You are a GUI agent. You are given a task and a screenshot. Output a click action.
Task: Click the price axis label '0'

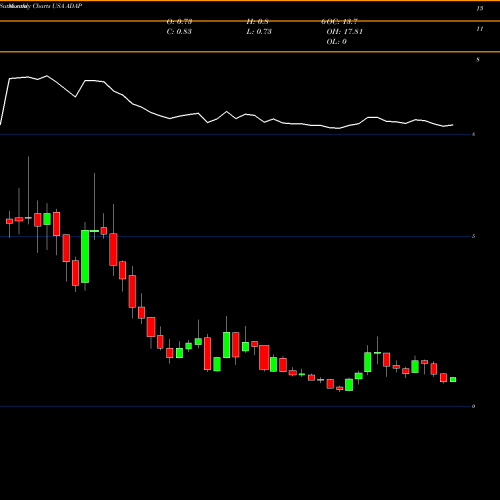coord(473,406)
